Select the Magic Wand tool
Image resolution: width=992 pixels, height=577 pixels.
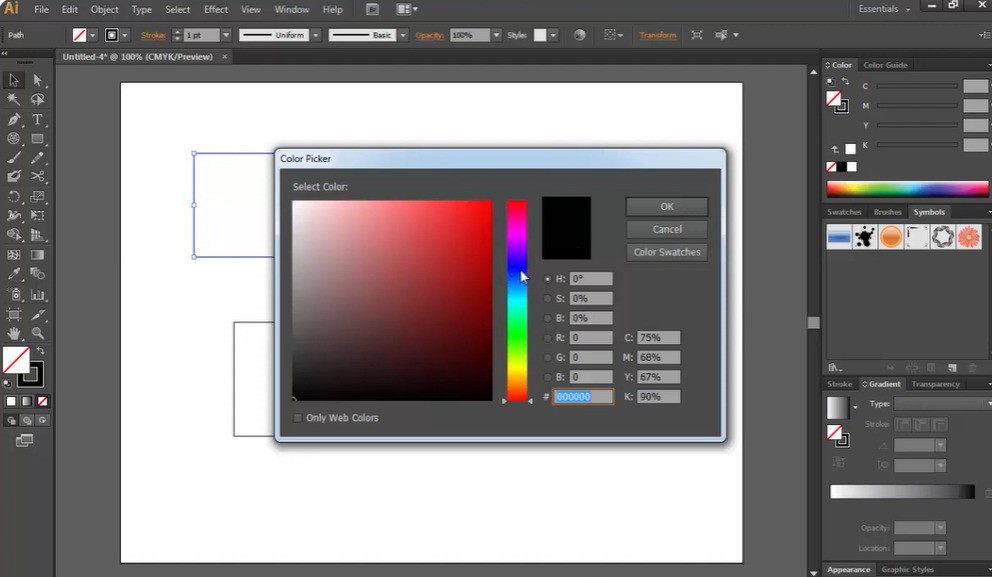pyautogui.click(x=14, y=99)
